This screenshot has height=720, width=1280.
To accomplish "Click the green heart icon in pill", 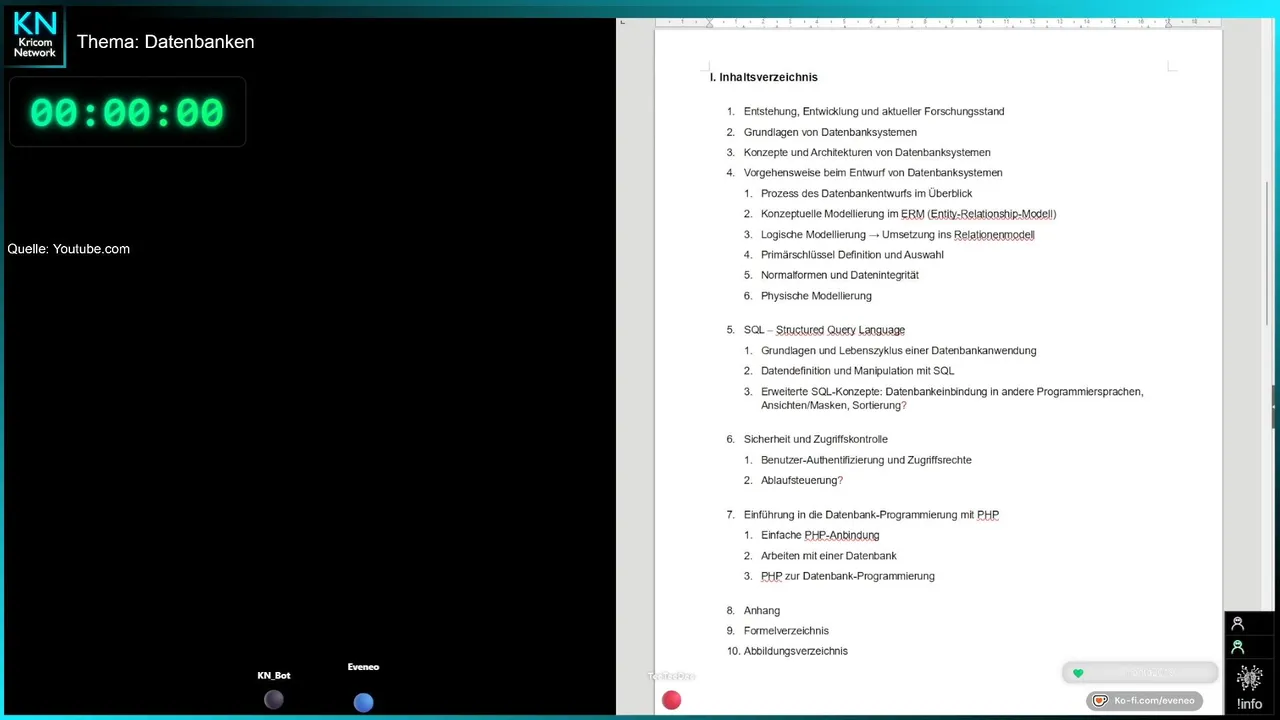I will point(1078,673).
